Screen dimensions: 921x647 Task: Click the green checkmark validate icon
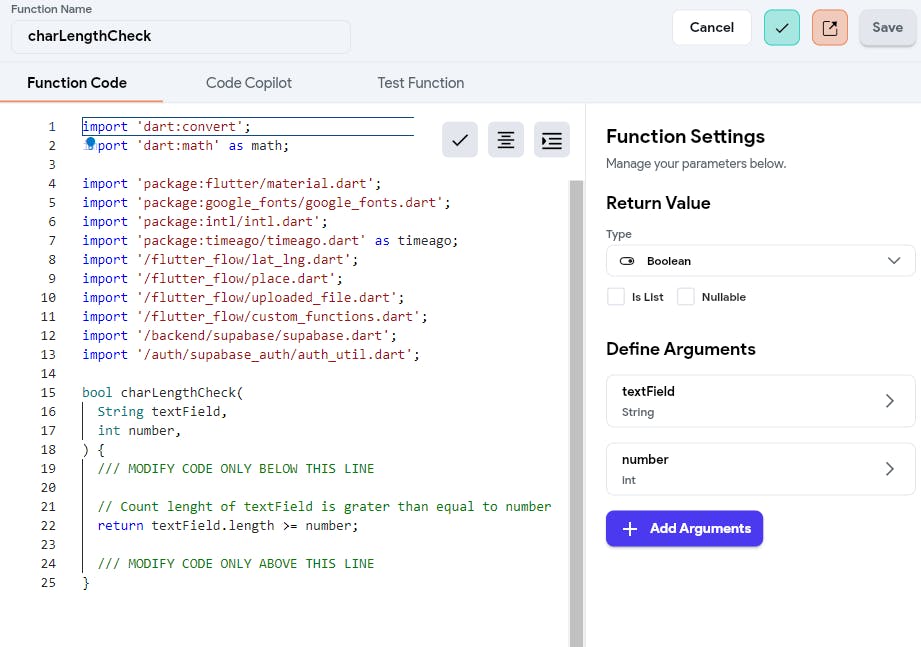782,28
